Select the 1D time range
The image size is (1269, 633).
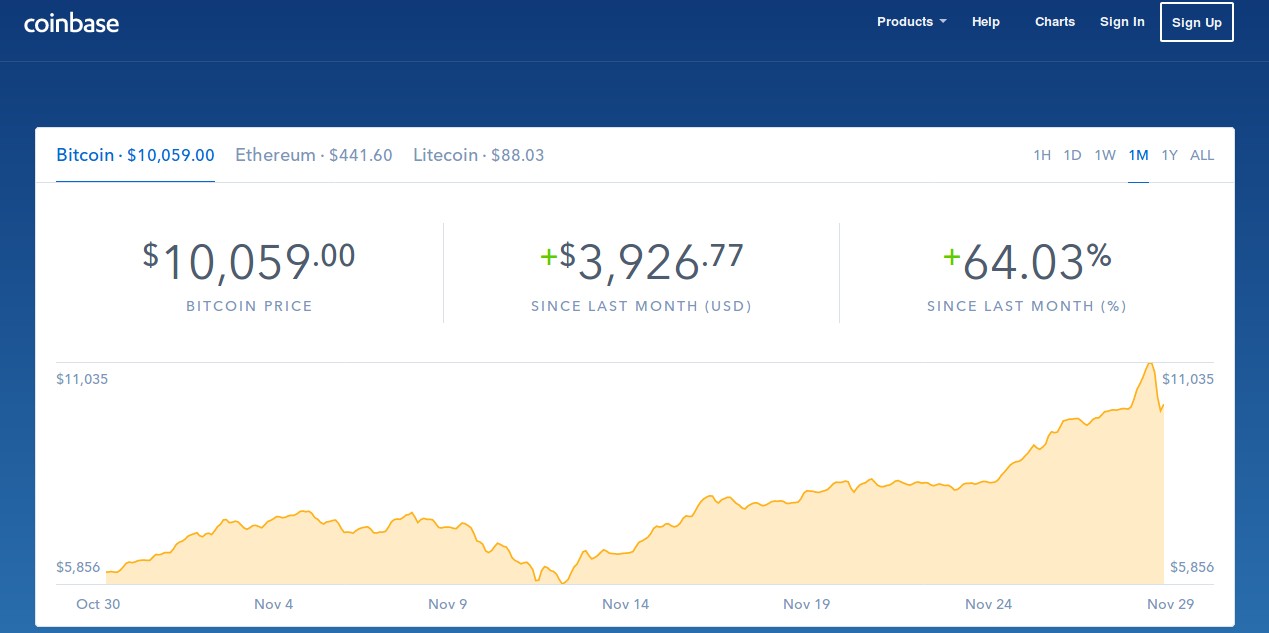pyautogui.click(x=1073, y=155)
